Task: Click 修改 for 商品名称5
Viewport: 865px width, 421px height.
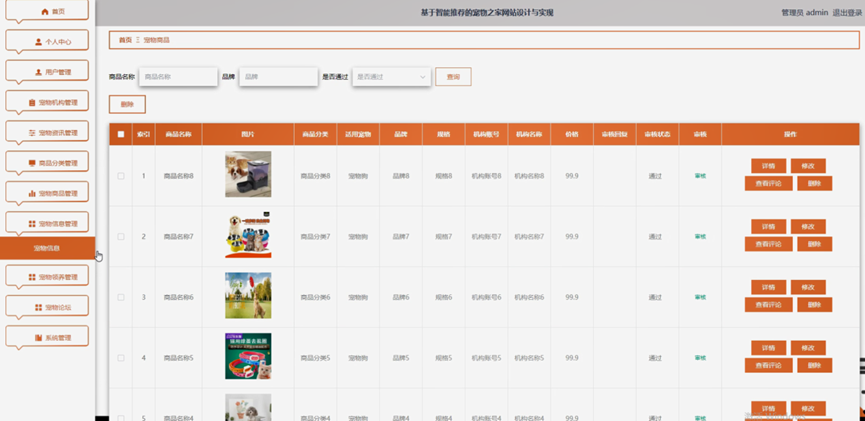Action: click(808, 348)
